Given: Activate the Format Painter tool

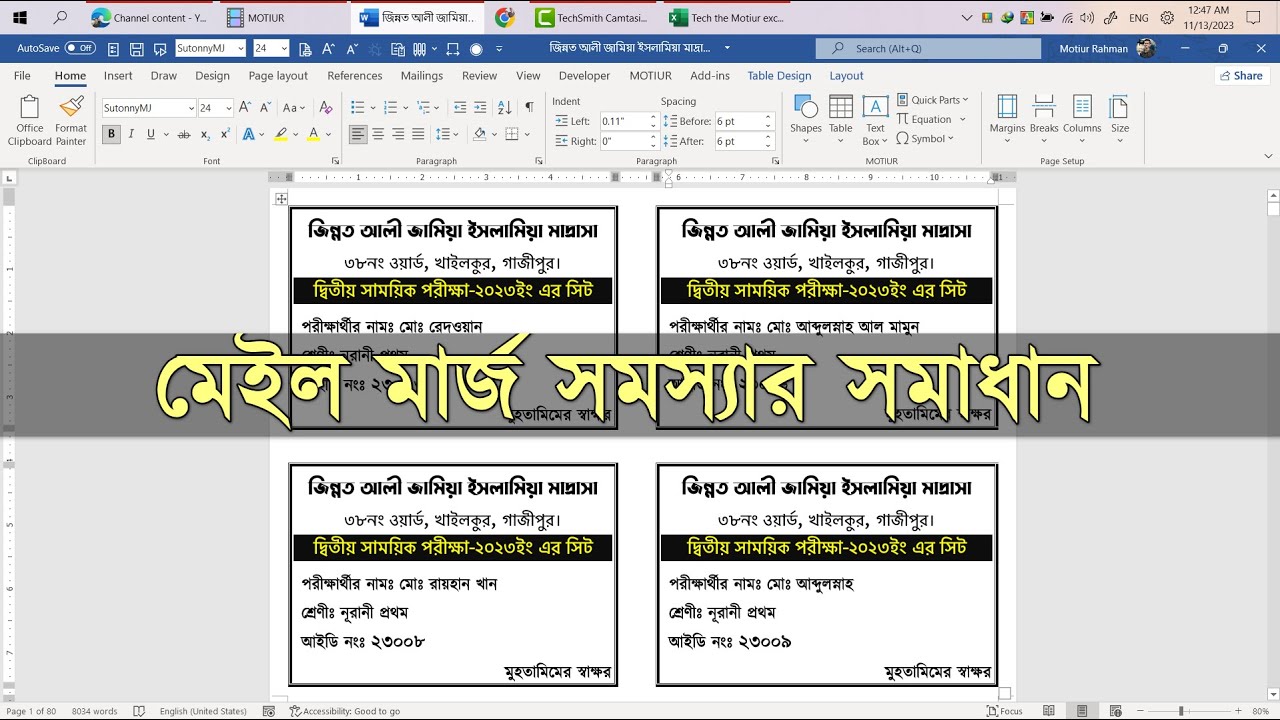Looking at the screenshot, I should pyautogui.click(x=71, y=121).
